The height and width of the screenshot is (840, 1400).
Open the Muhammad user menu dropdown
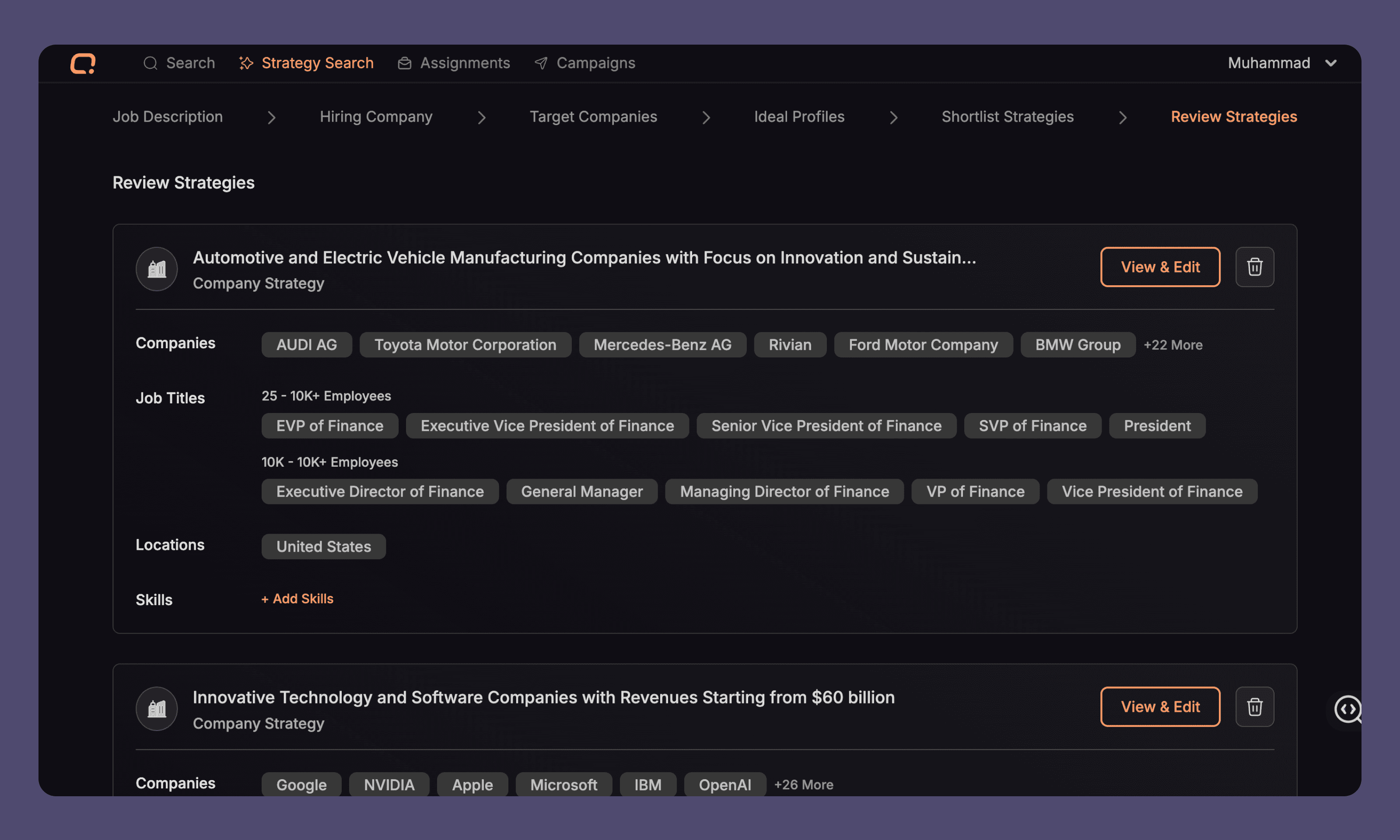[1282, 63]
